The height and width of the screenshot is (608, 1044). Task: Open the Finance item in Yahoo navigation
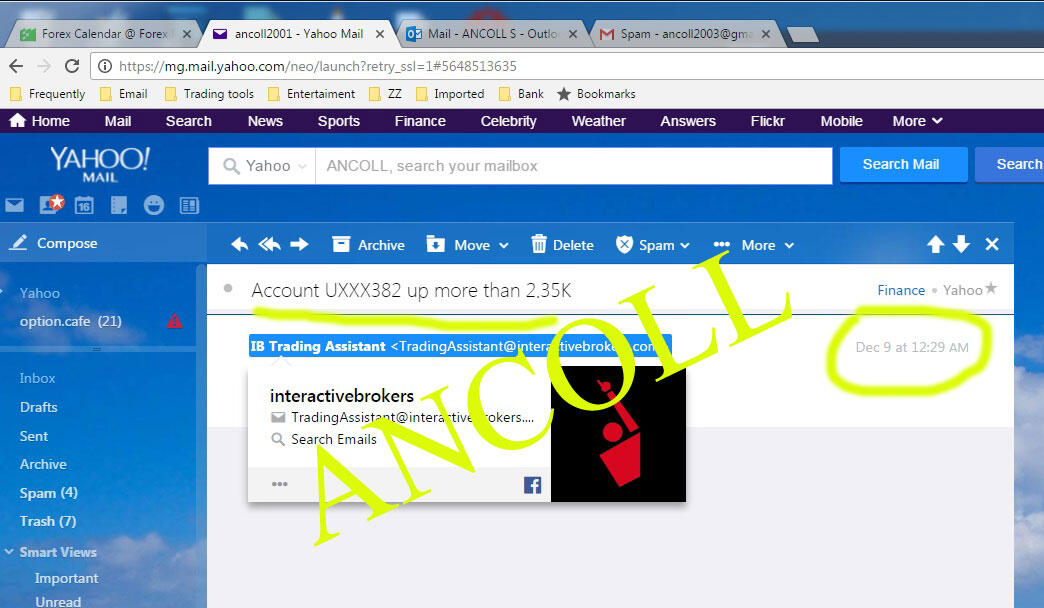(420, 121)
